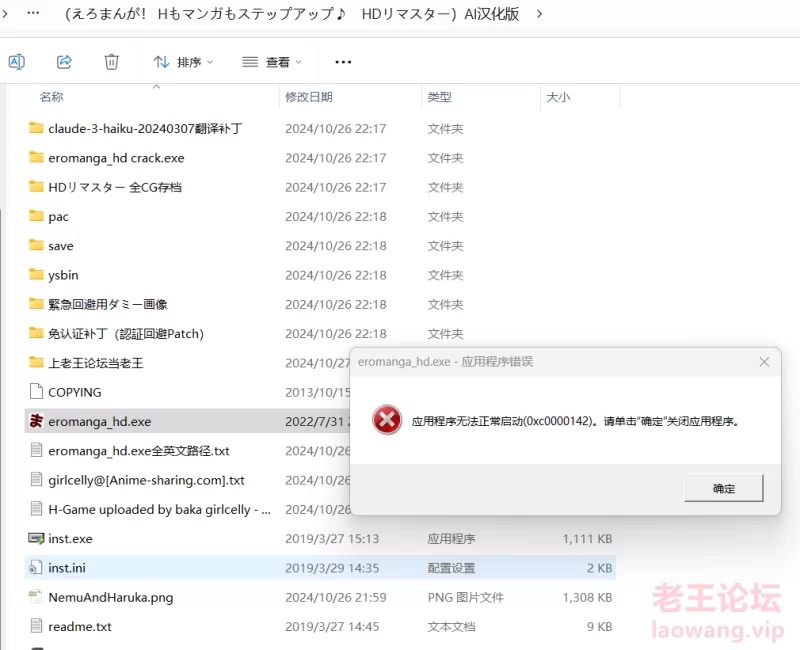Click the PNG 图片文件 type cell
Viewport: 800px width, 650px height.
point(465,597)
